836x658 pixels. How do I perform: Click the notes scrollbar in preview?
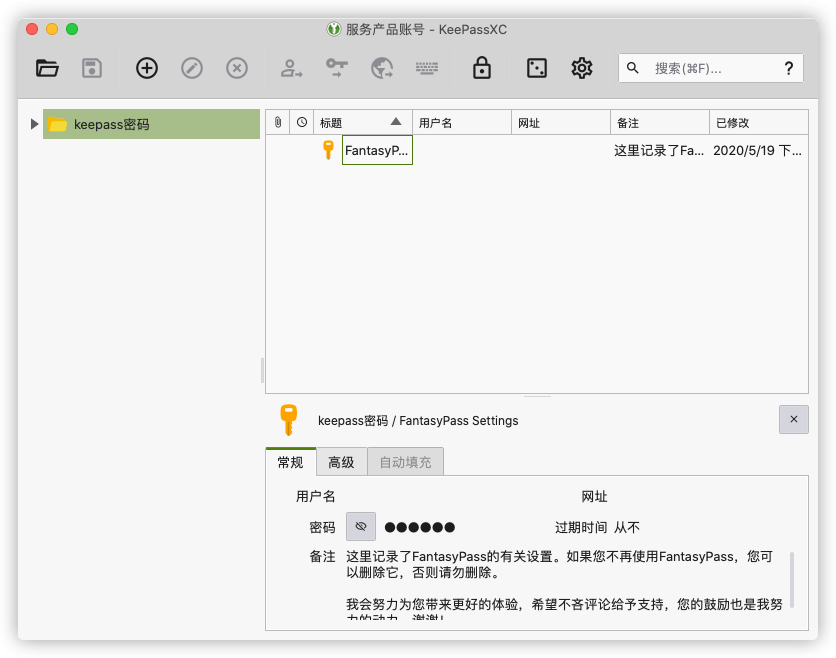792,580
